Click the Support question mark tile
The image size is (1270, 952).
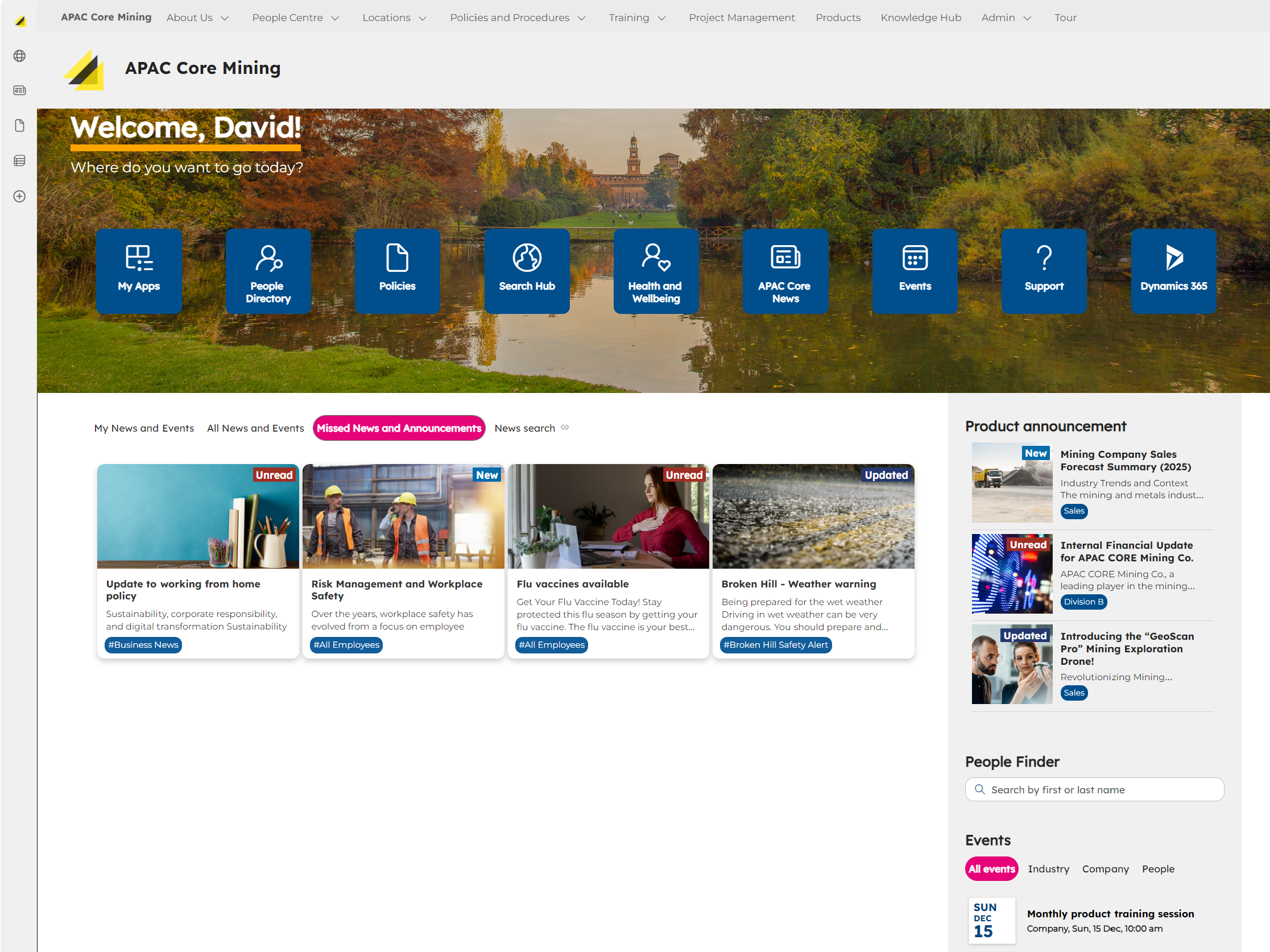[1044, 271]
